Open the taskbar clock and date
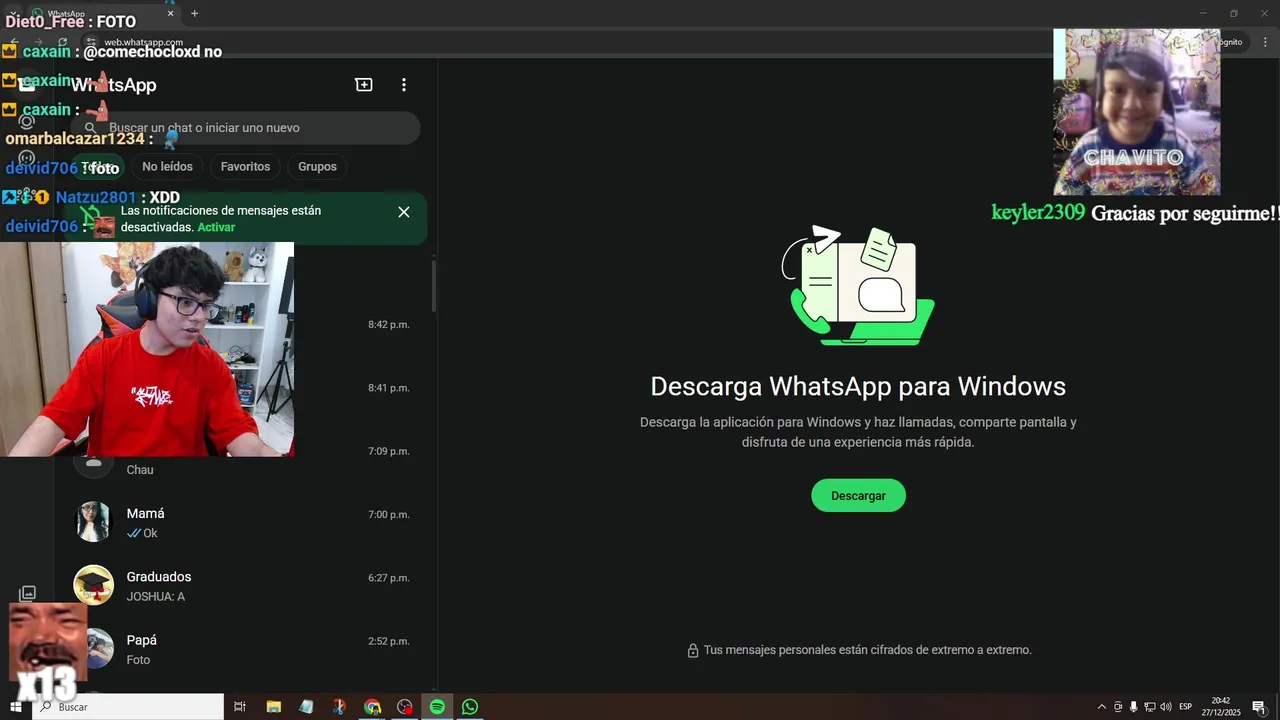Screen dimensions: 1280x720 pos(1222,707)
